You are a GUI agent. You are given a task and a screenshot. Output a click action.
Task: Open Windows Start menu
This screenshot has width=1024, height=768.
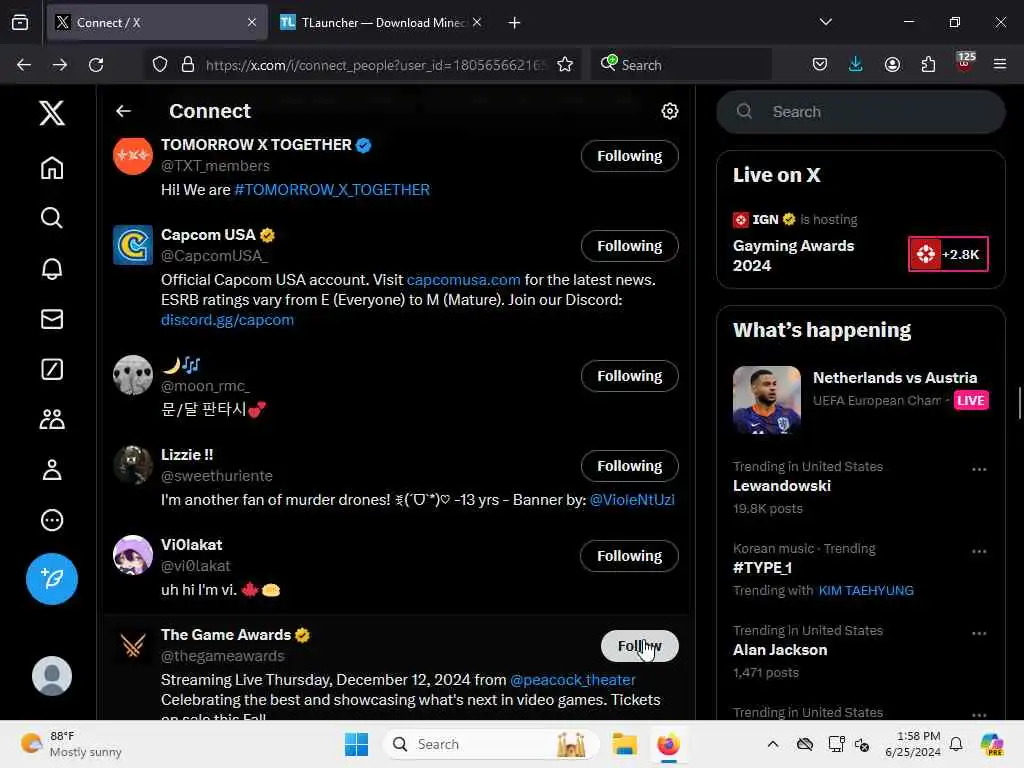[x=356, y=744]
